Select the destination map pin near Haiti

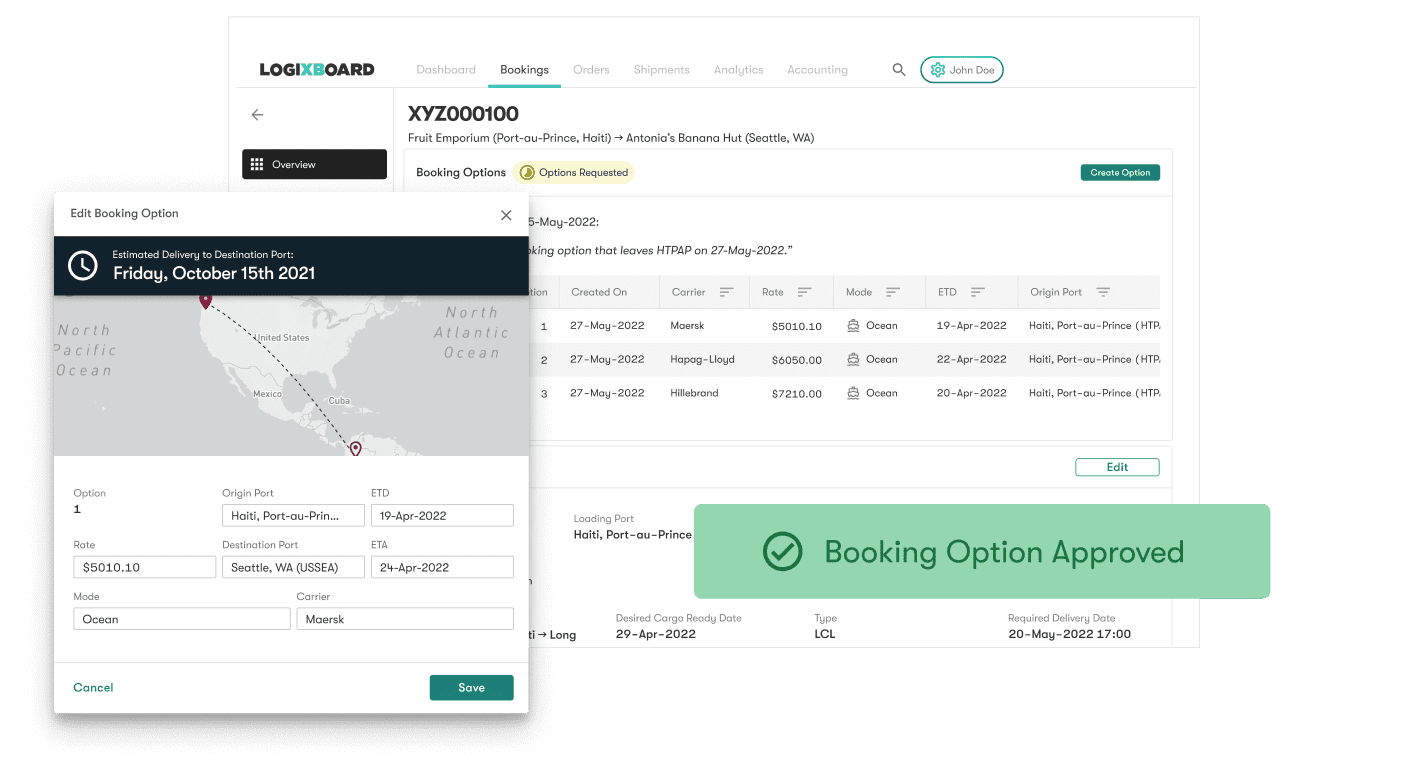[x=355, y=449]
